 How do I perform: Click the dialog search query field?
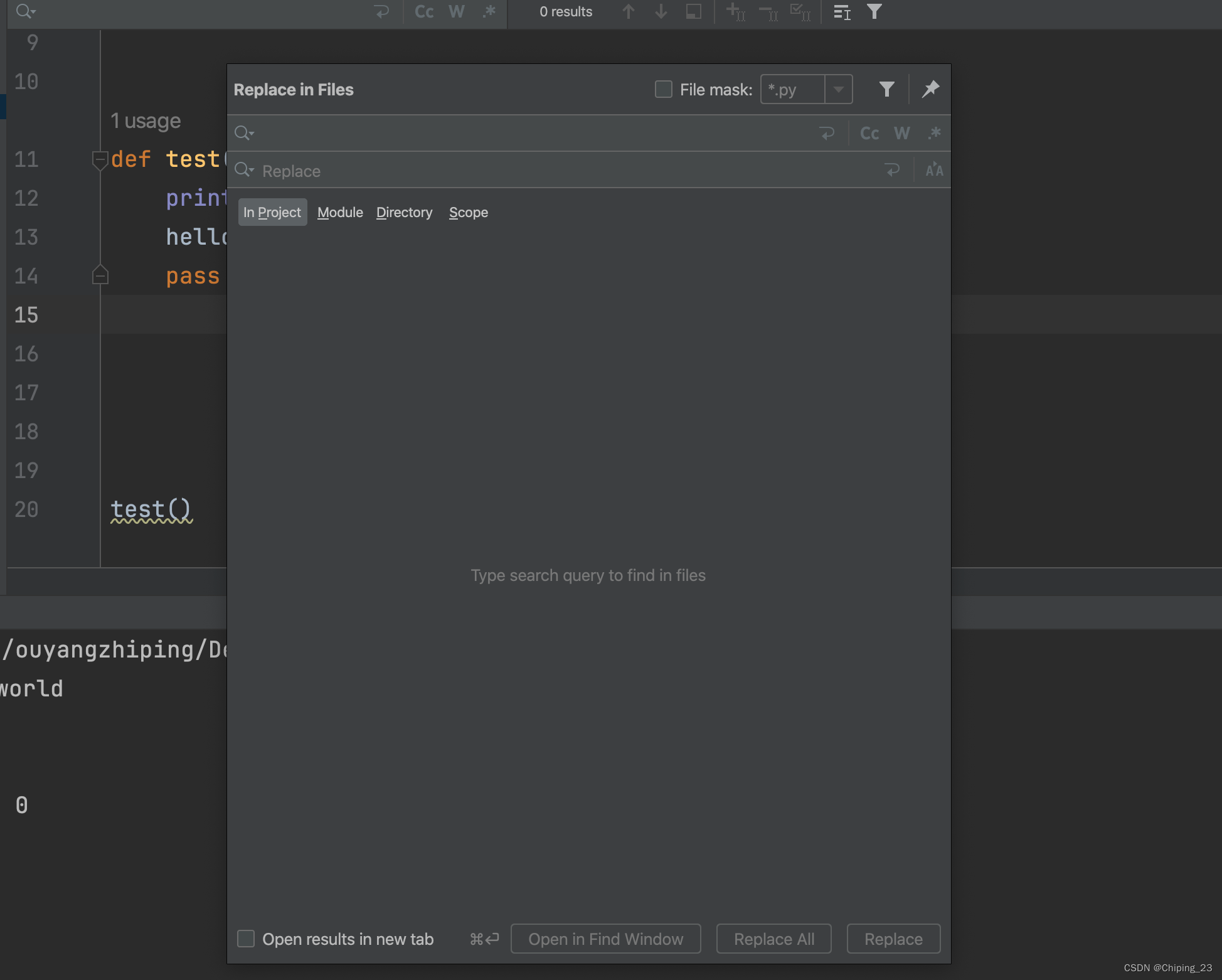pos(533,133)
